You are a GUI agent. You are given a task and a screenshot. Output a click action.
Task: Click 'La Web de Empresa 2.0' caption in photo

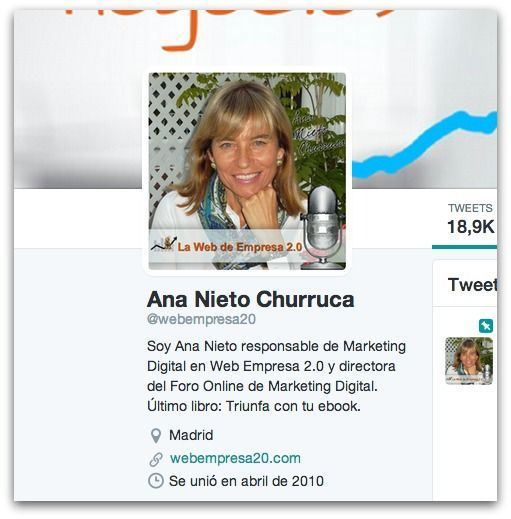click(x=240, y=247)
